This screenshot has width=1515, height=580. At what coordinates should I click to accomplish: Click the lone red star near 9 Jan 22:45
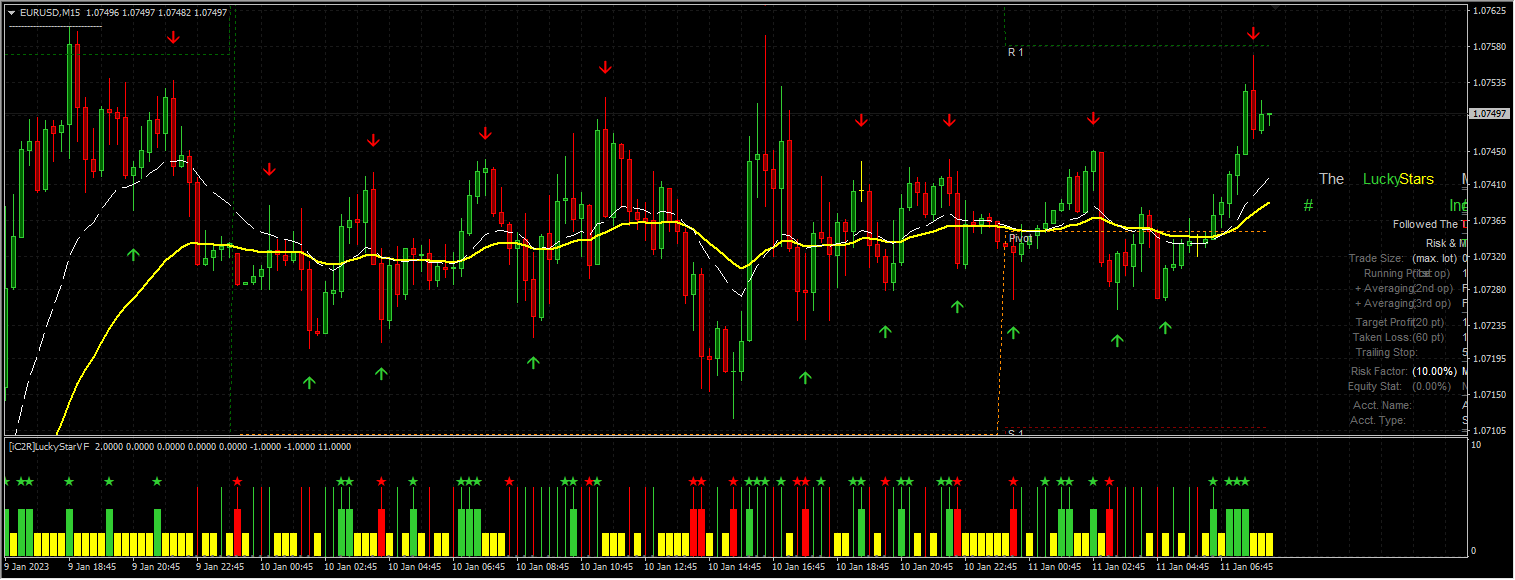click(237, 482)
